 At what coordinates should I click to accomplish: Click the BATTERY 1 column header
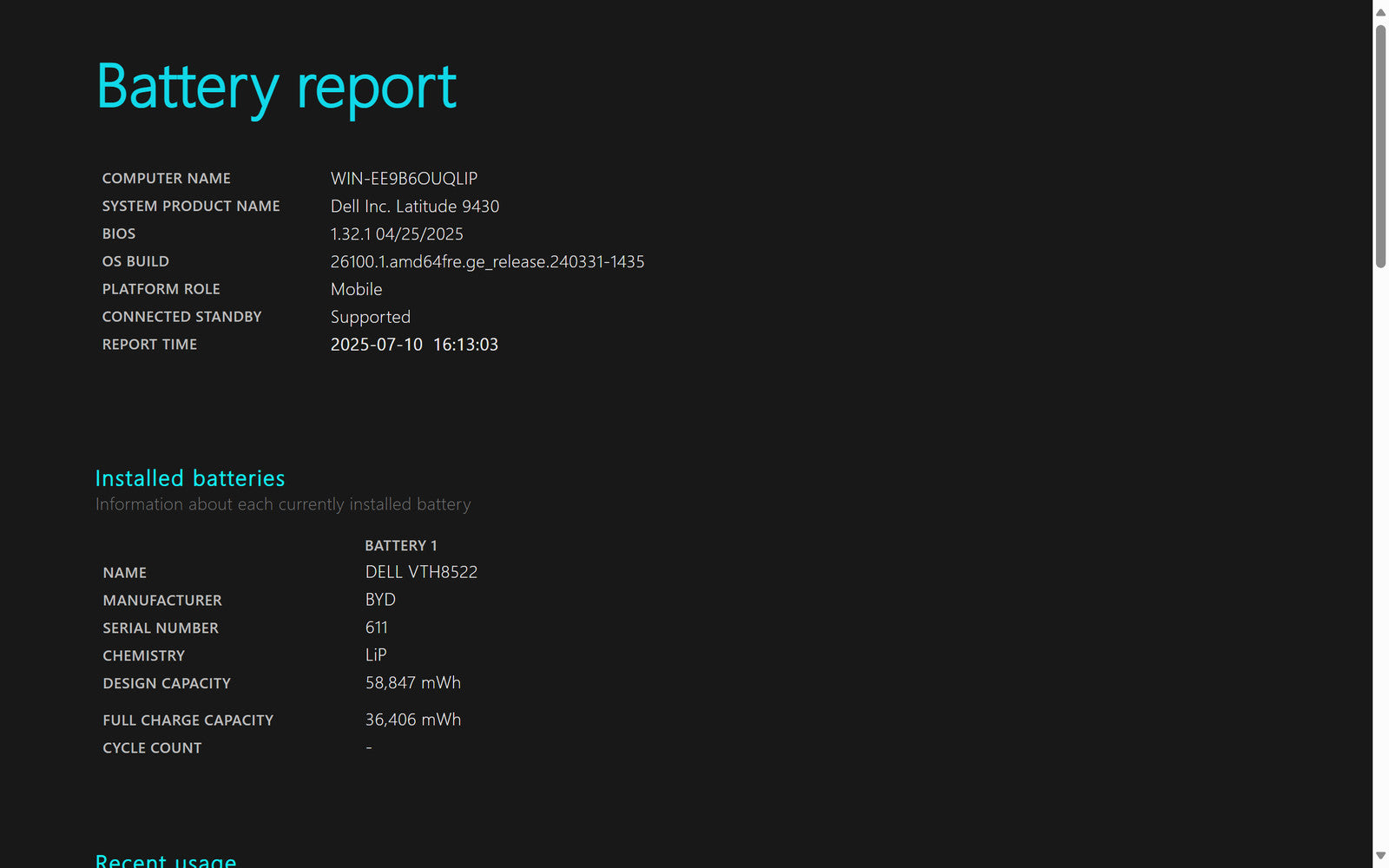point(401,545)
